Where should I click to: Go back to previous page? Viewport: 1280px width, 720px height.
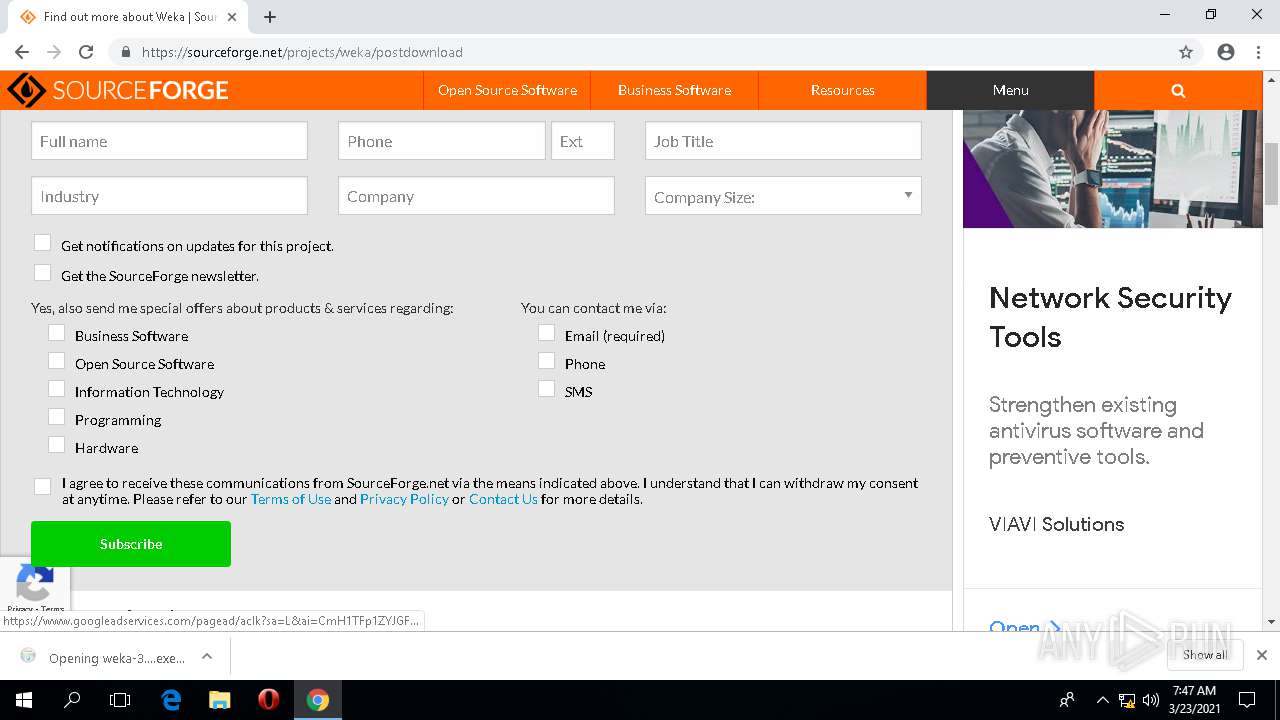[22, 52]
